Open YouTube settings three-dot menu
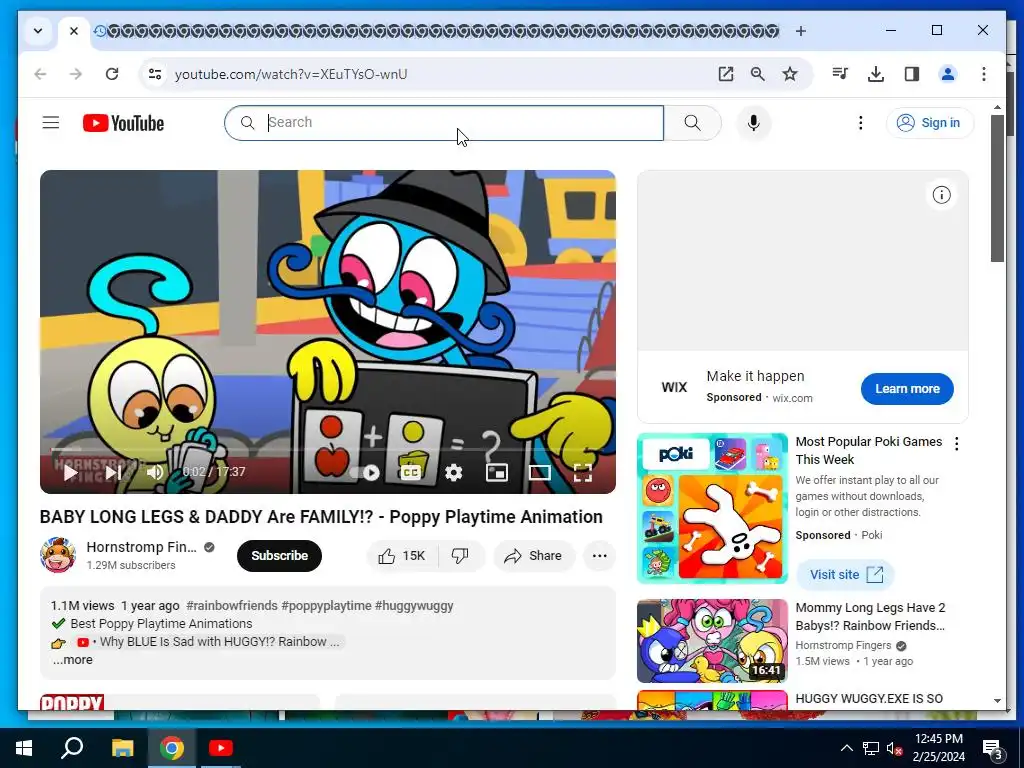The height and width of the screenshot is (768, 1024). 861,123
